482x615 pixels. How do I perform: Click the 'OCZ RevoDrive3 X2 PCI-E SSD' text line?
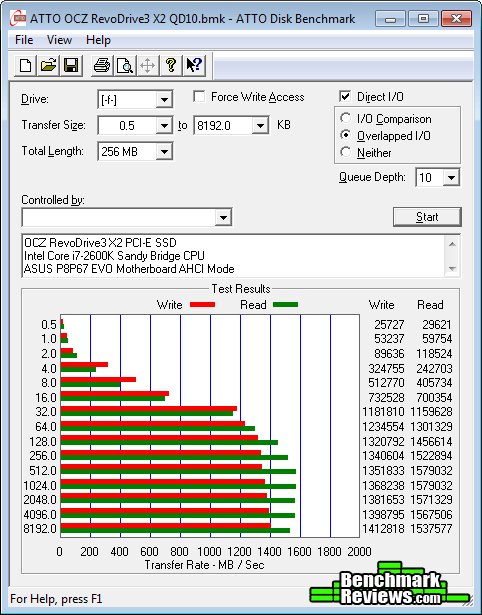[x=100, y=243]
